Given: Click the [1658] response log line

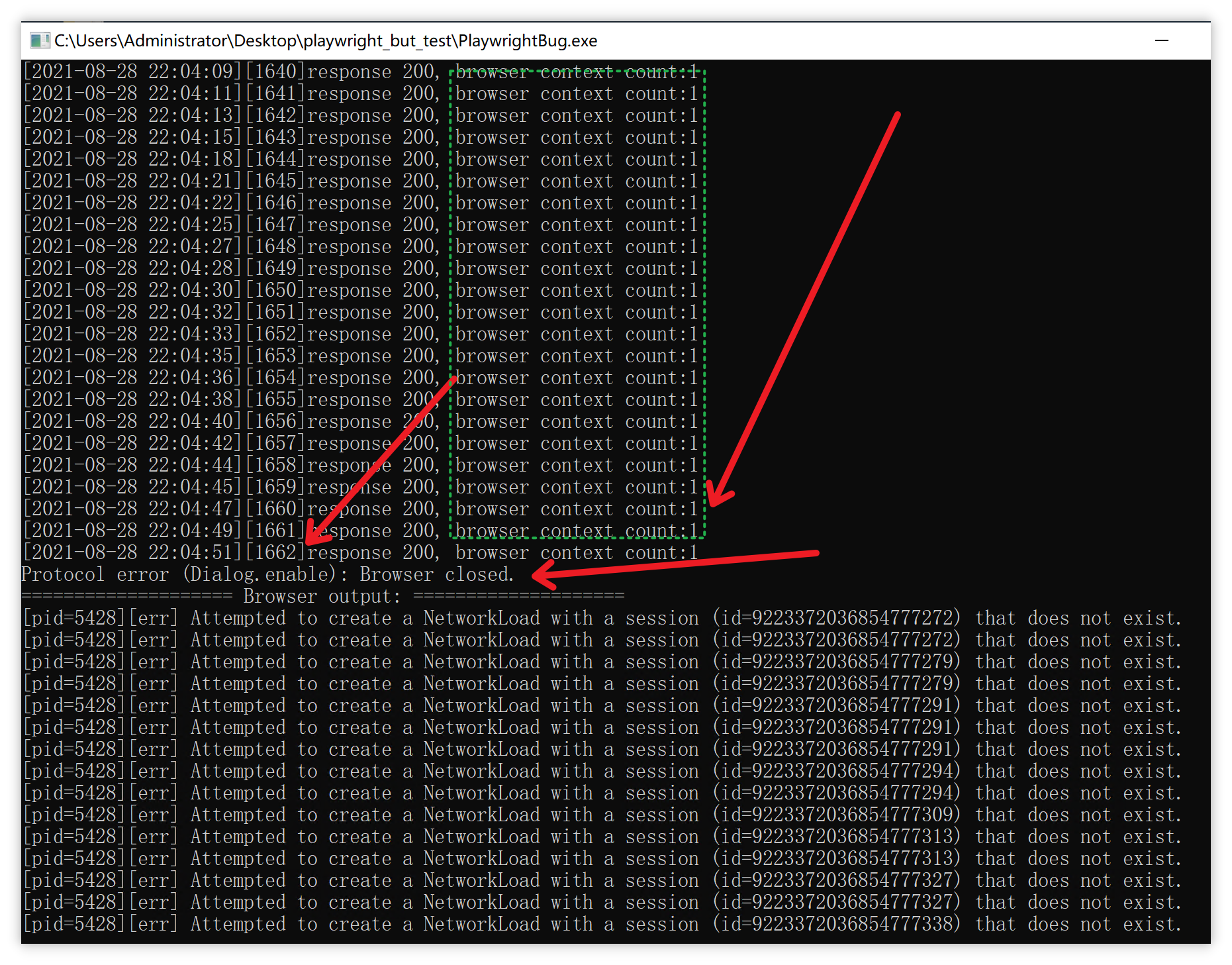Looking at the screenshot, I should (x=361, y=465).
